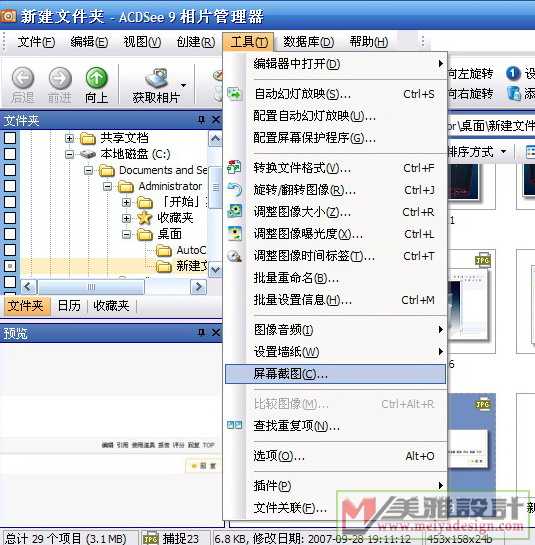
Task: Open the 编辑(E) menu
Action: [x=89, y=42]
